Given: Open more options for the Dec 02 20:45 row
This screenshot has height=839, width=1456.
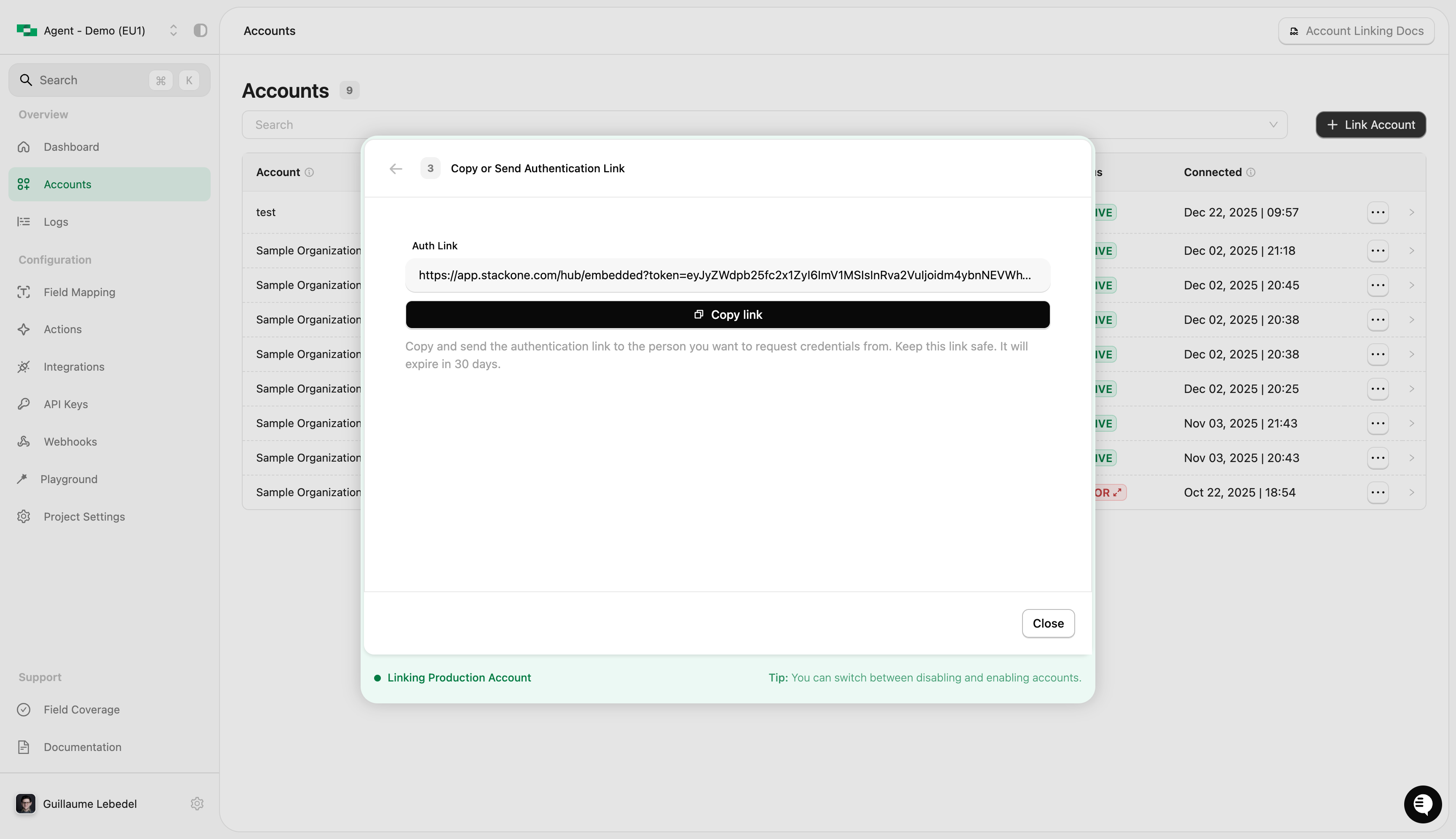Looking at the screenshot, I should pos(1378,285).
